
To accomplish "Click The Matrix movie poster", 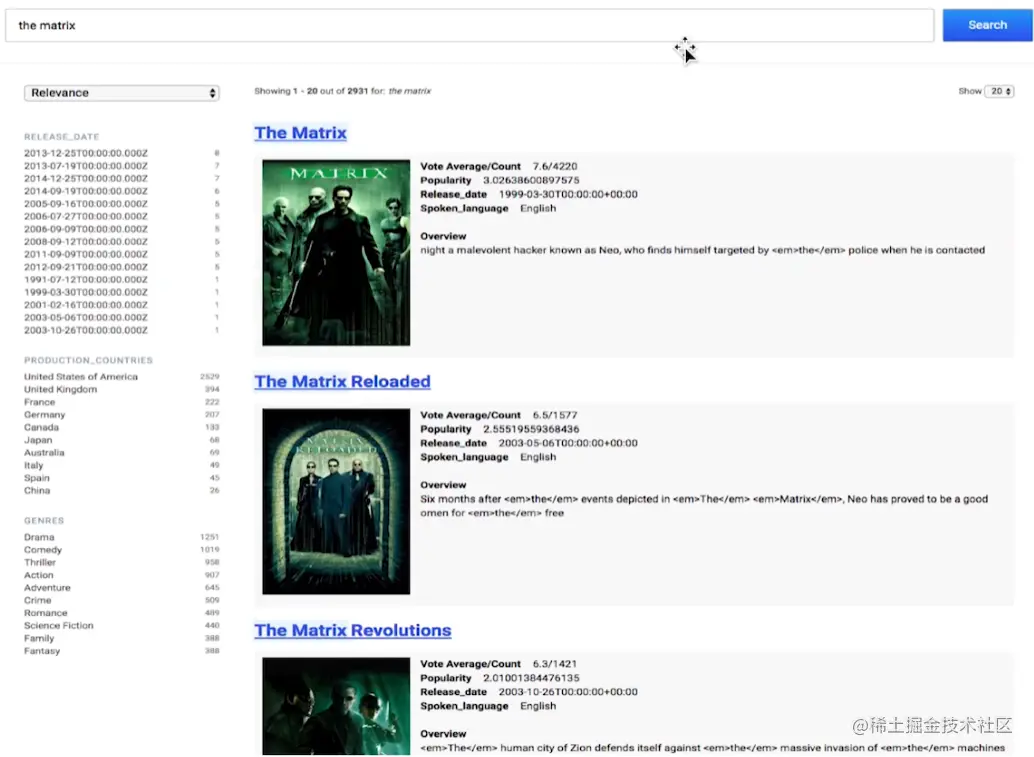I will coord(336,253).
